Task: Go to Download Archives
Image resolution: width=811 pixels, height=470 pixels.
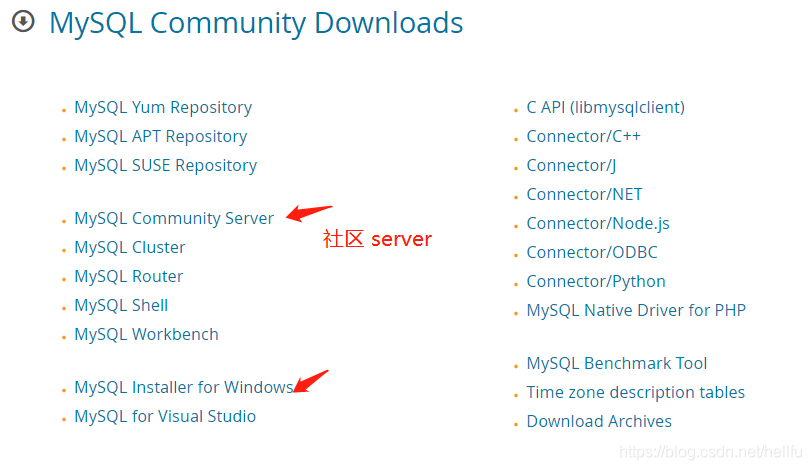Action: point(599,421)
